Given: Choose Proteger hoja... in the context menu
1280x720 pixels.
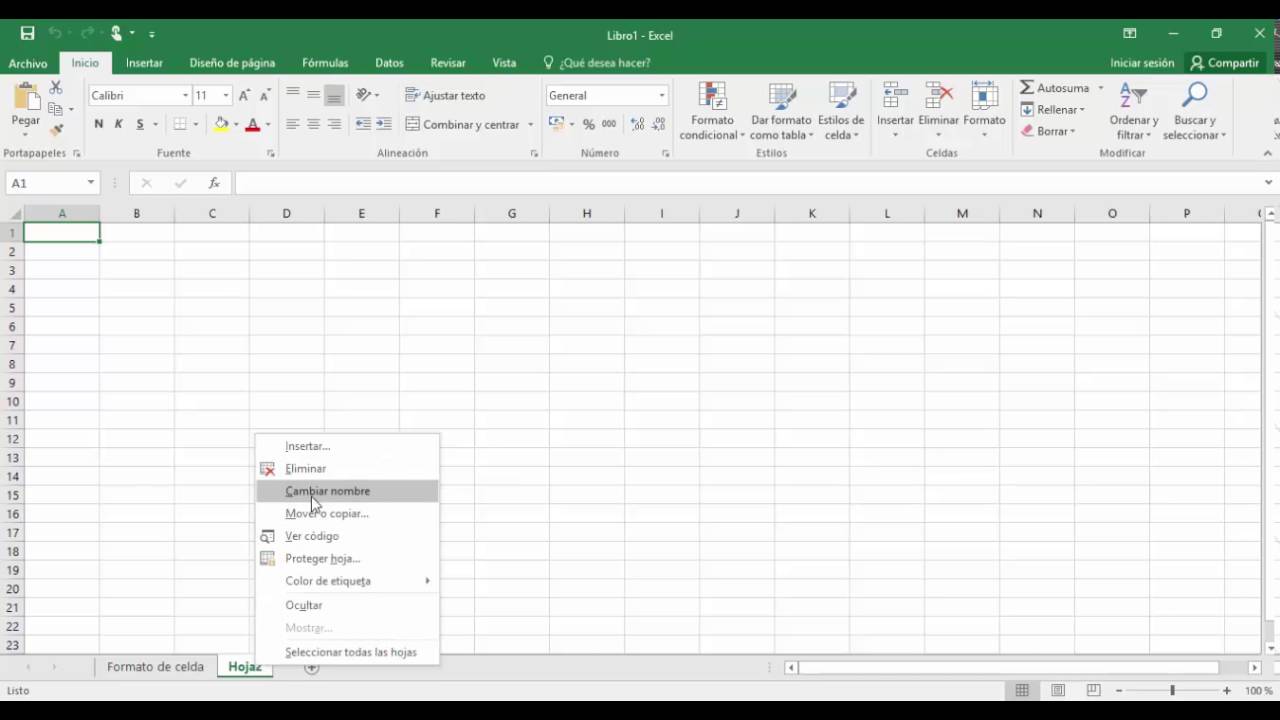Looking at the screenshot, I should click(347, 559).
